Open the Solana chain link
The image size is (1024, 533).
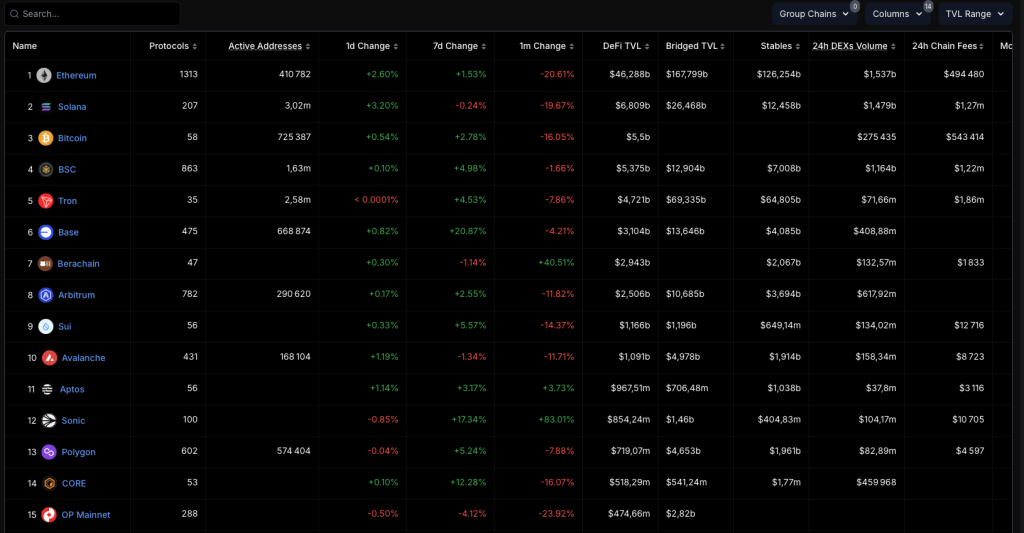(72, 106)
